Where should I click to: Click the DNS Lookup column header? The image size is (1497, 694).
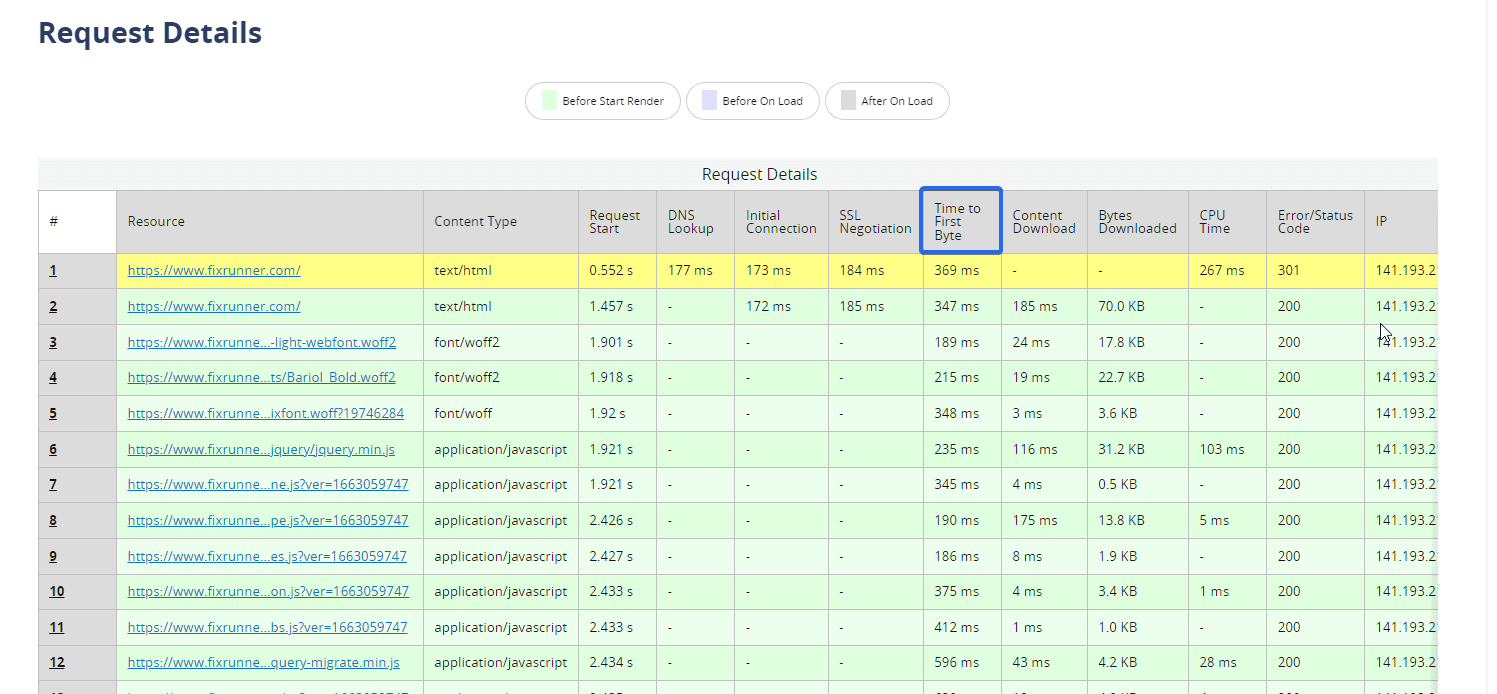[x=696, y=221]
